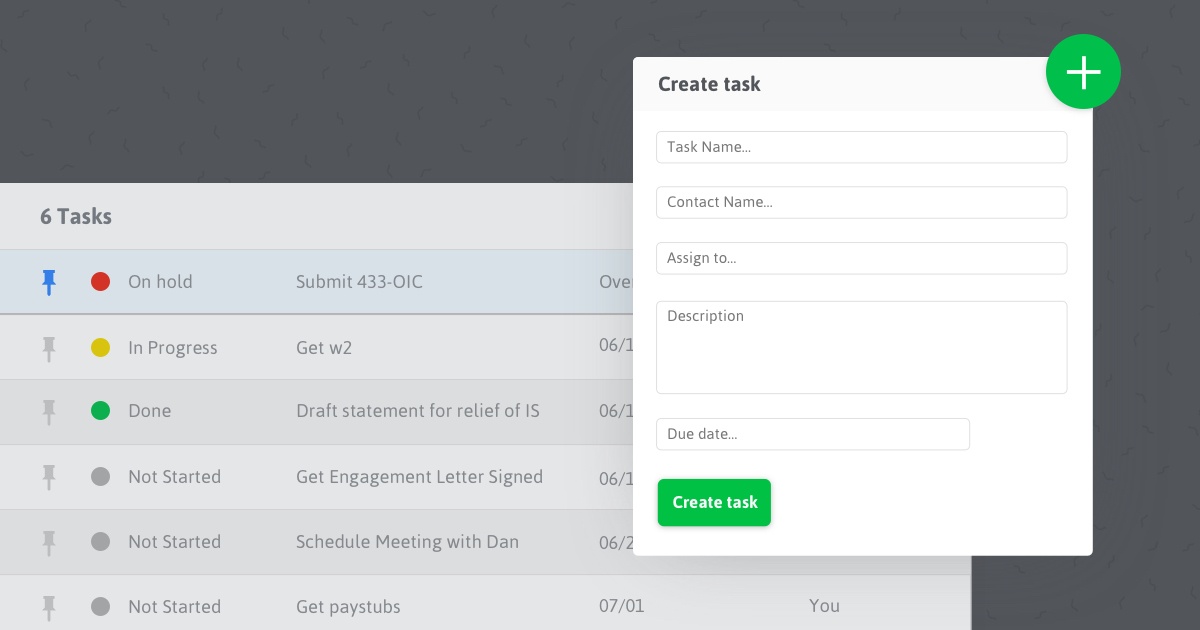
Task: Open the Assign to field
Action: tap(861, 258)
